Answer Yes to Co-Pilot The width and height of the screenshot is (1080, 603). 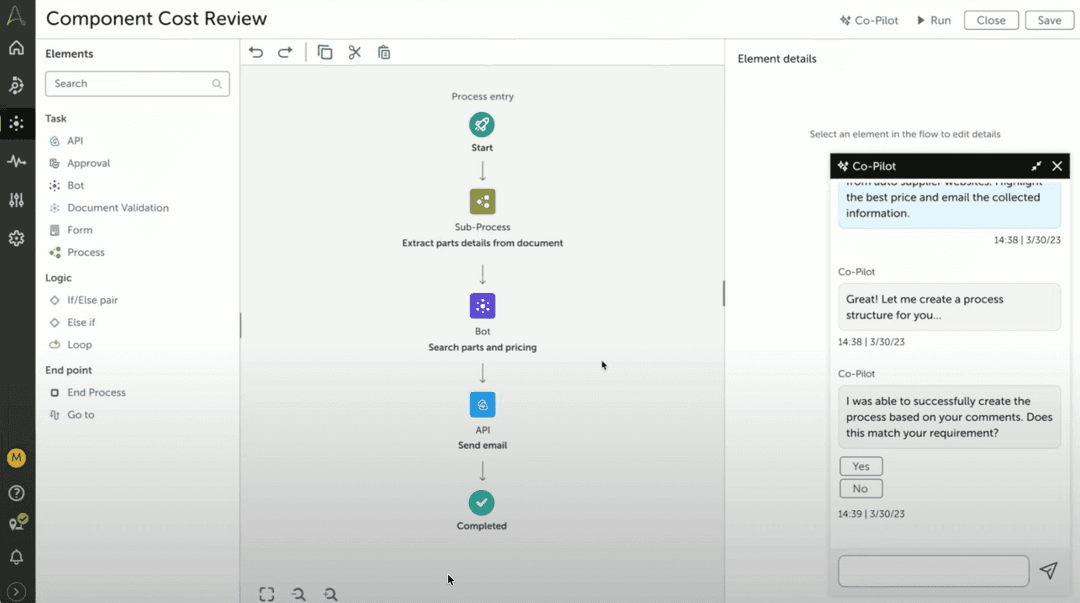[x=861, y=467]
